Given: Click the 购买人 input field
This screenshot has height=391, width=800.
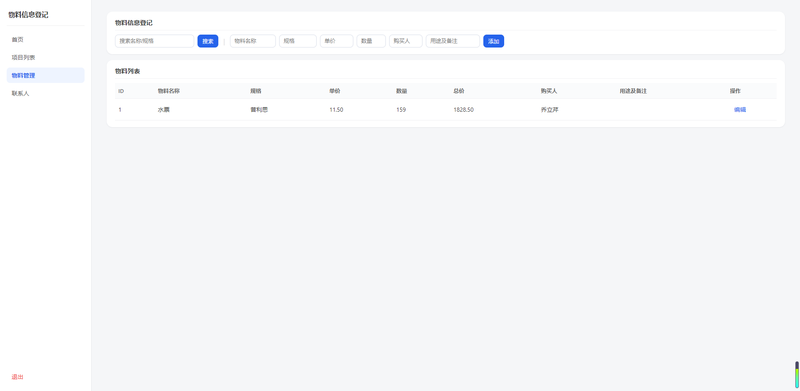Looking at the screenshot, I should [x=406, y=41].
